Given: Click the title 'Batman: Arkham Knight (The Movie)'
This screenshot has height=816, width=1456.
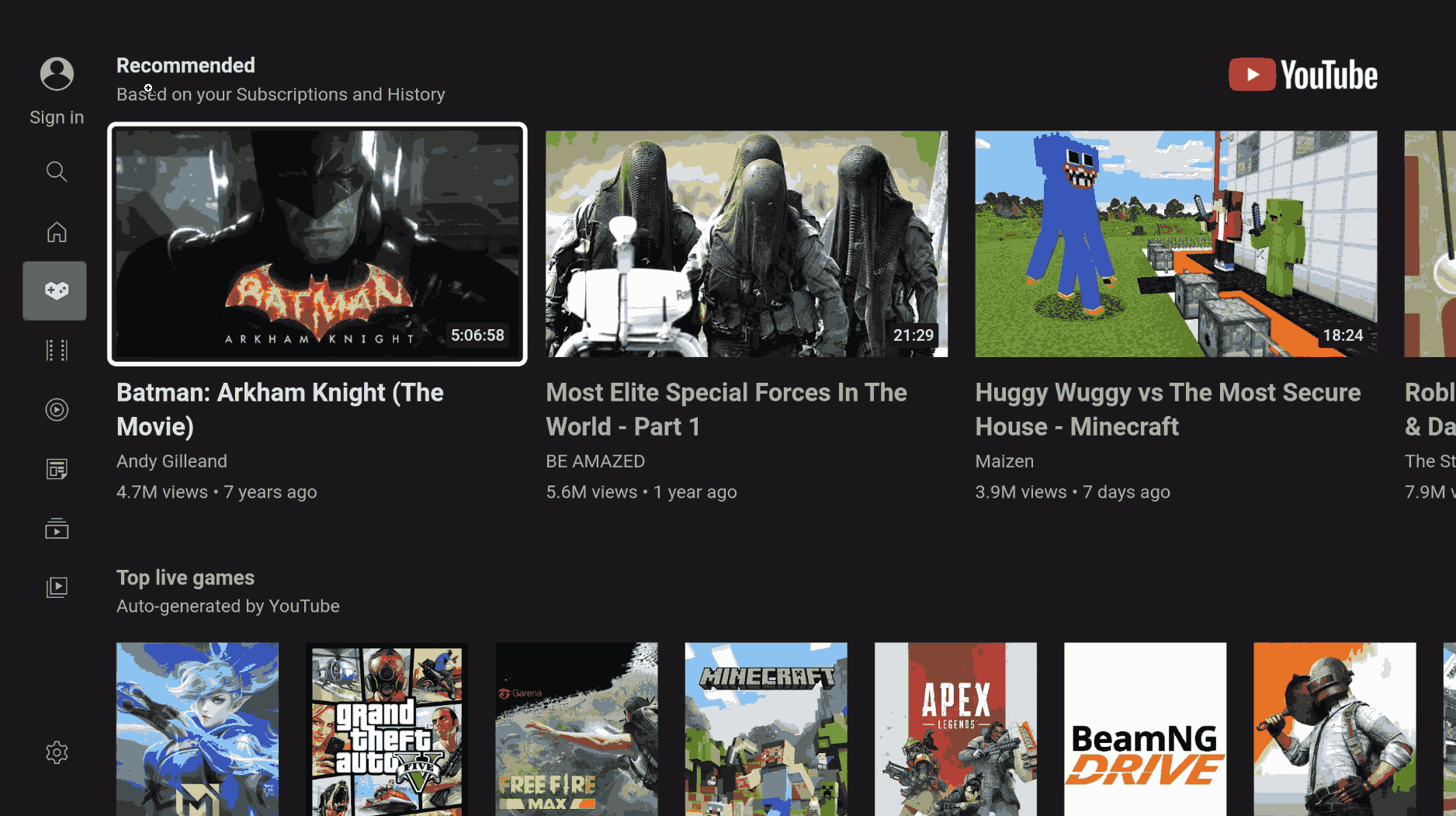Looking at the screenshot, I should [x=280, y=409].
